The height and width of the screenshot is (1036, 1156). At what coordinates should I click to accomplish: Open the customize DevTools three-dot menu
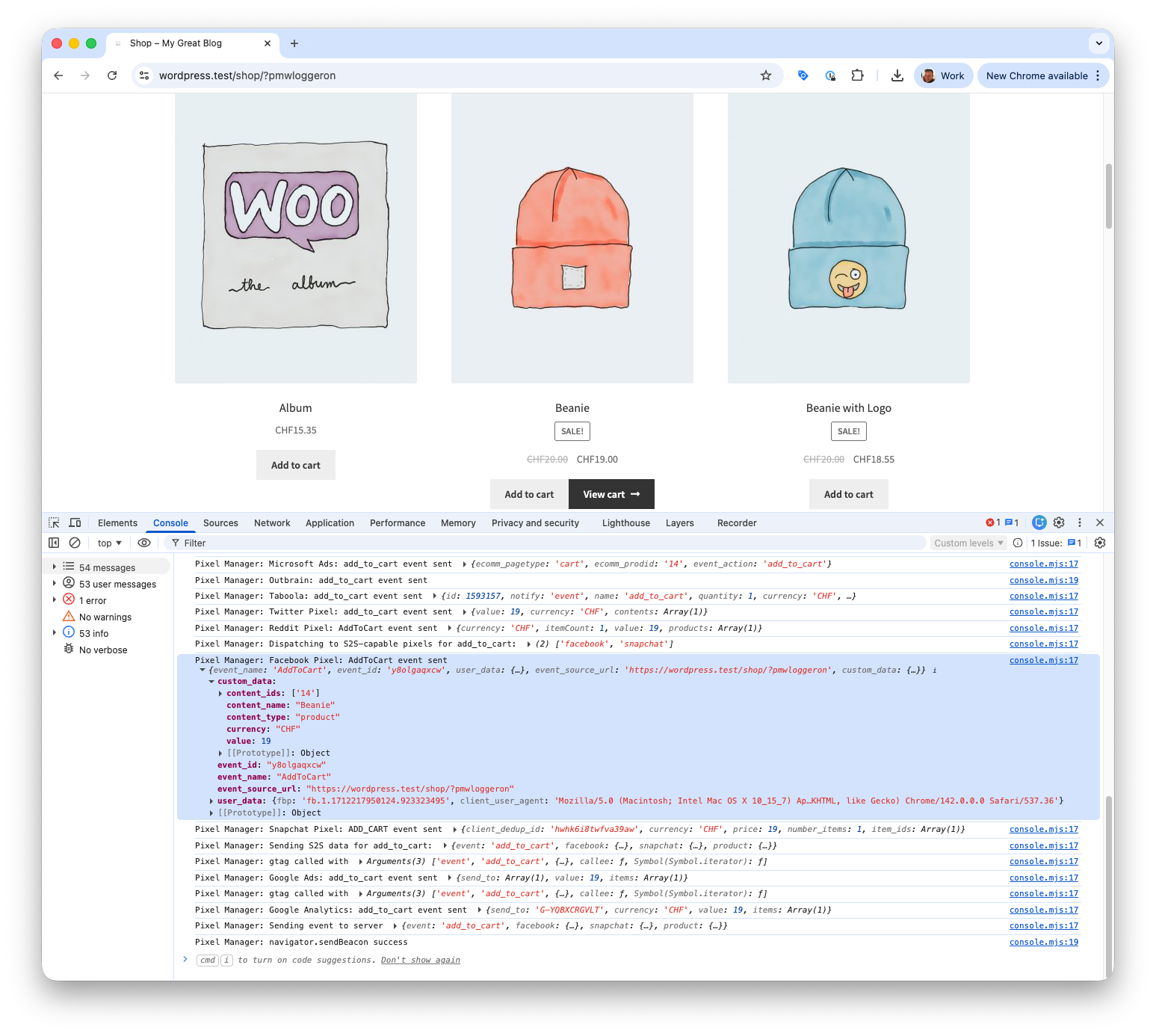point(1080,522)
